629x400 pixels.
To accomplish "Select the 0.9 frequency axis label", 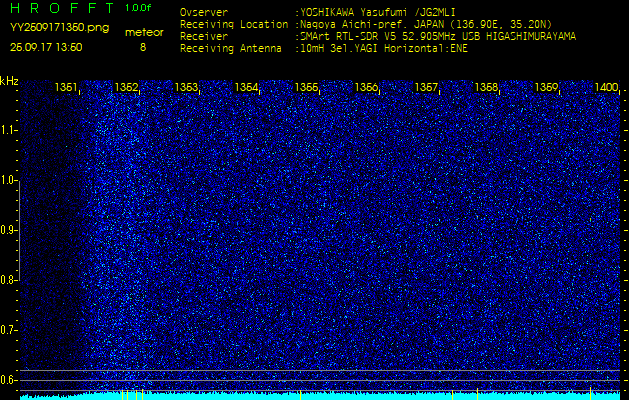I will tap(9, 230).
